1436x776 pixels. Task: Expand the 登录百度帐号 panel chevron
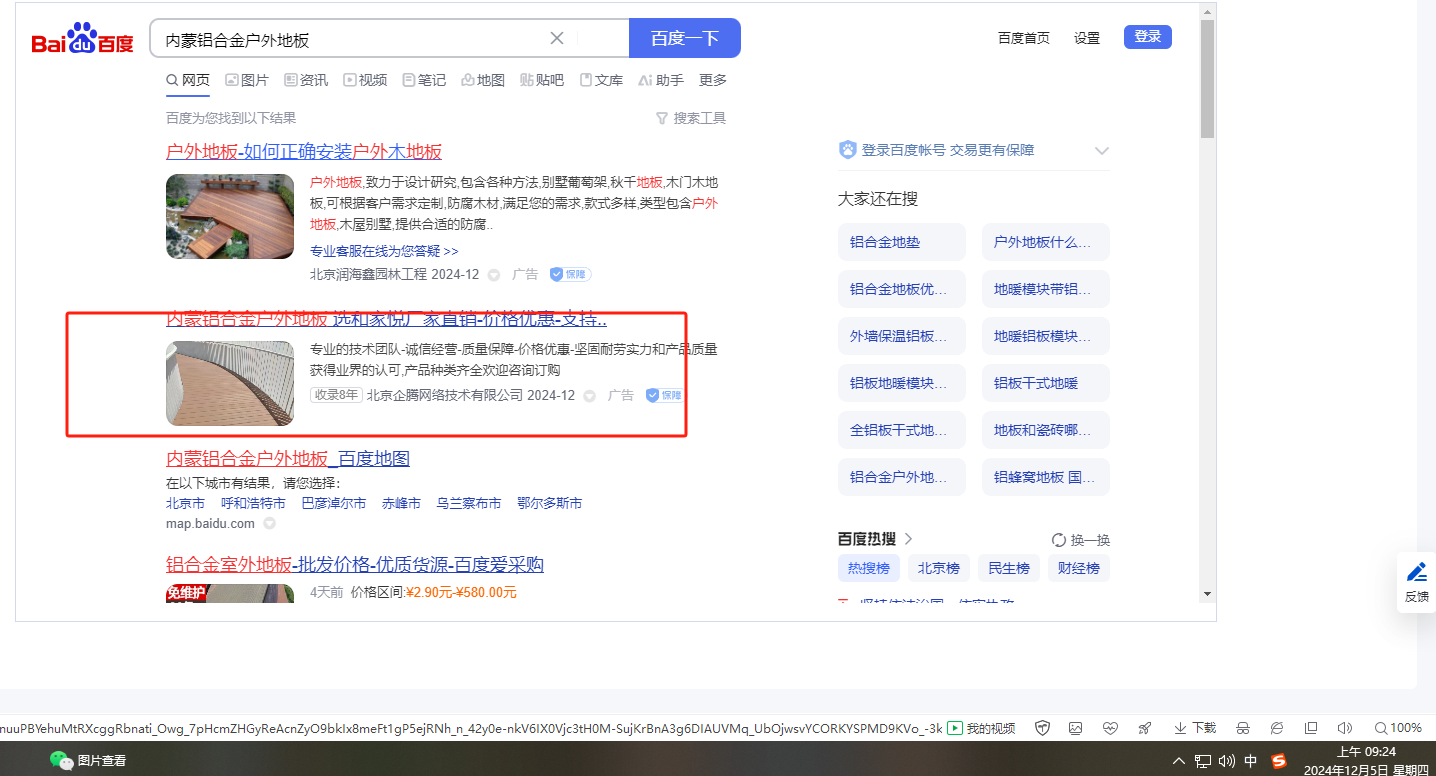[1102, 151]
